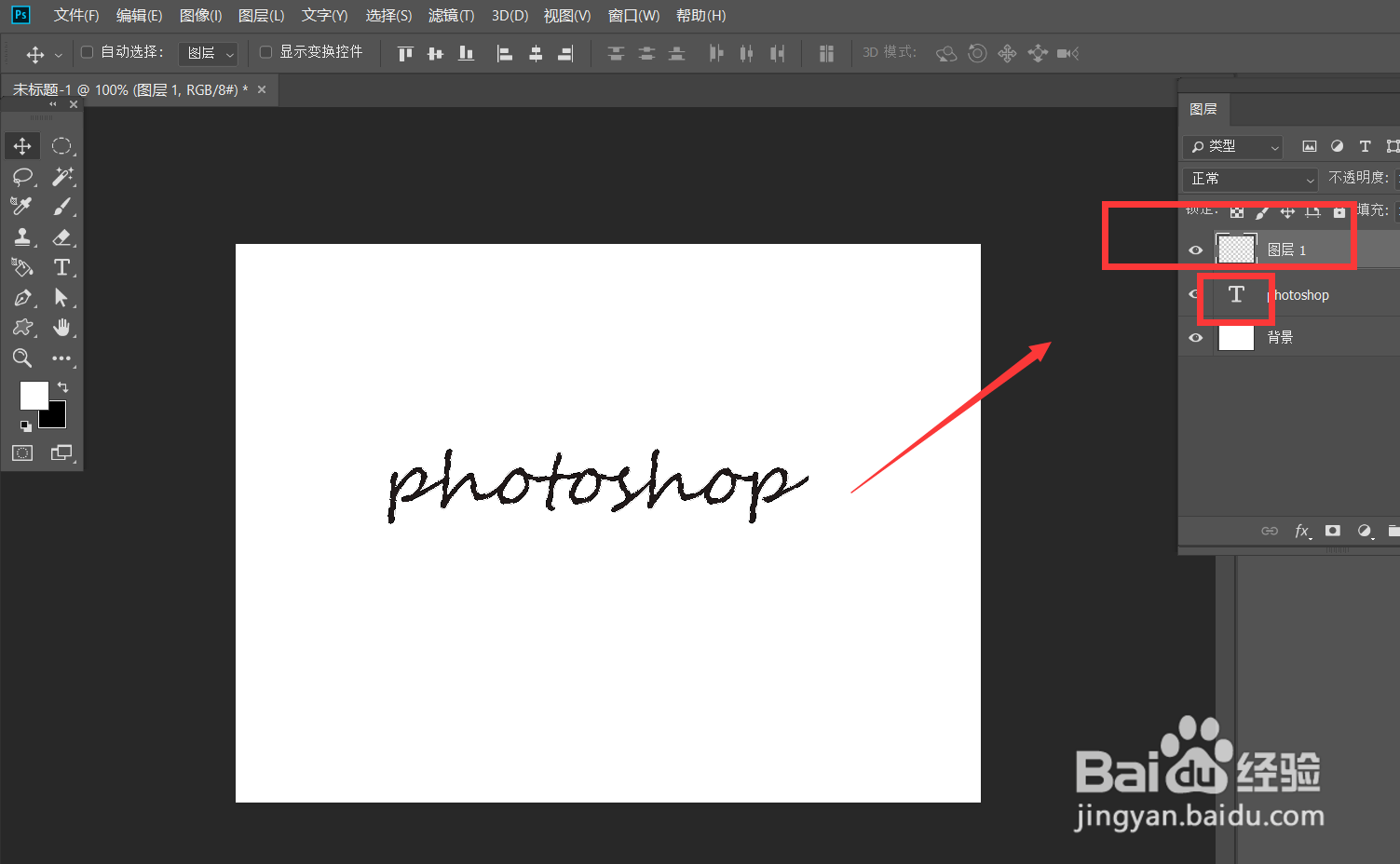Change screen mode icon in toolbox
Image resolution: width=1400 pixels, height=864 pixels.
[61, 453]
